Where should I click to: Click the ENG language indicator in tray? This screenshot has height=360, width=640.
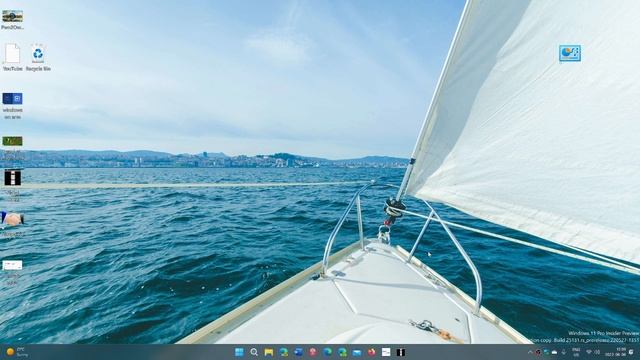[576, 352]
